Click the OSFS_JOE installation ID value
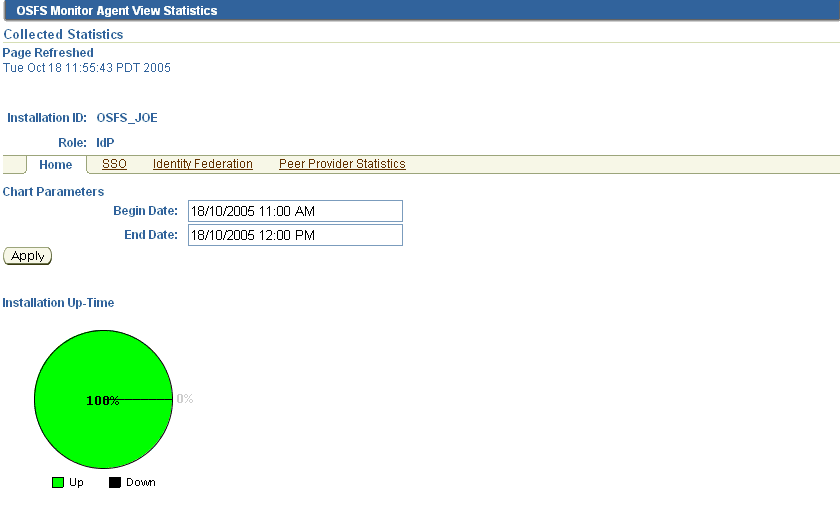840x505 pixels. 127,118
